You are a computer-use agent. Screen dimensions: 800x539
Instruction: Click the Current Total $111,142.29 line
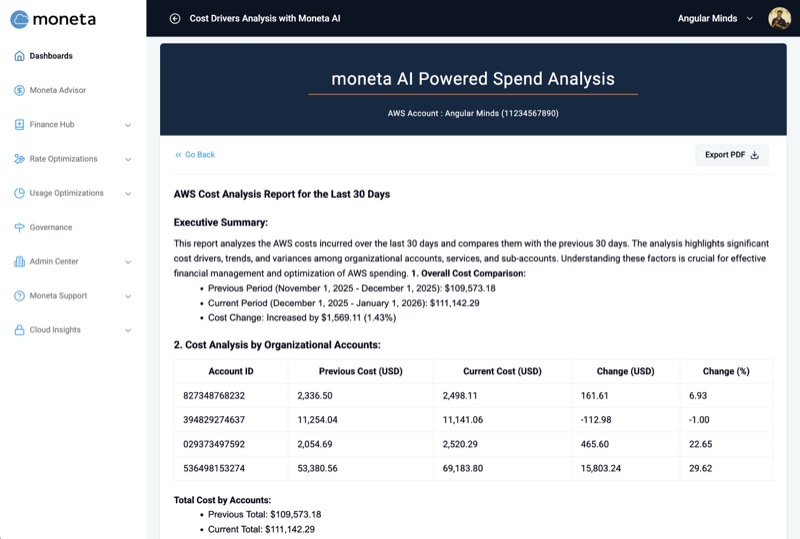261,529
